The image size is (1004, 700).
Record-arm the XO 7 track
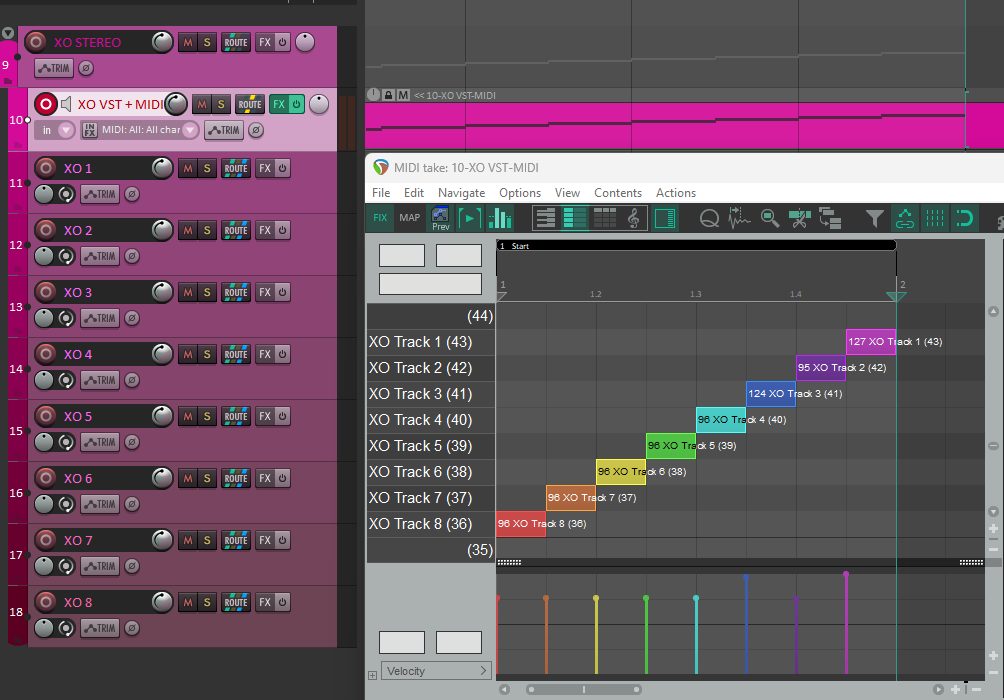point(45,540)
